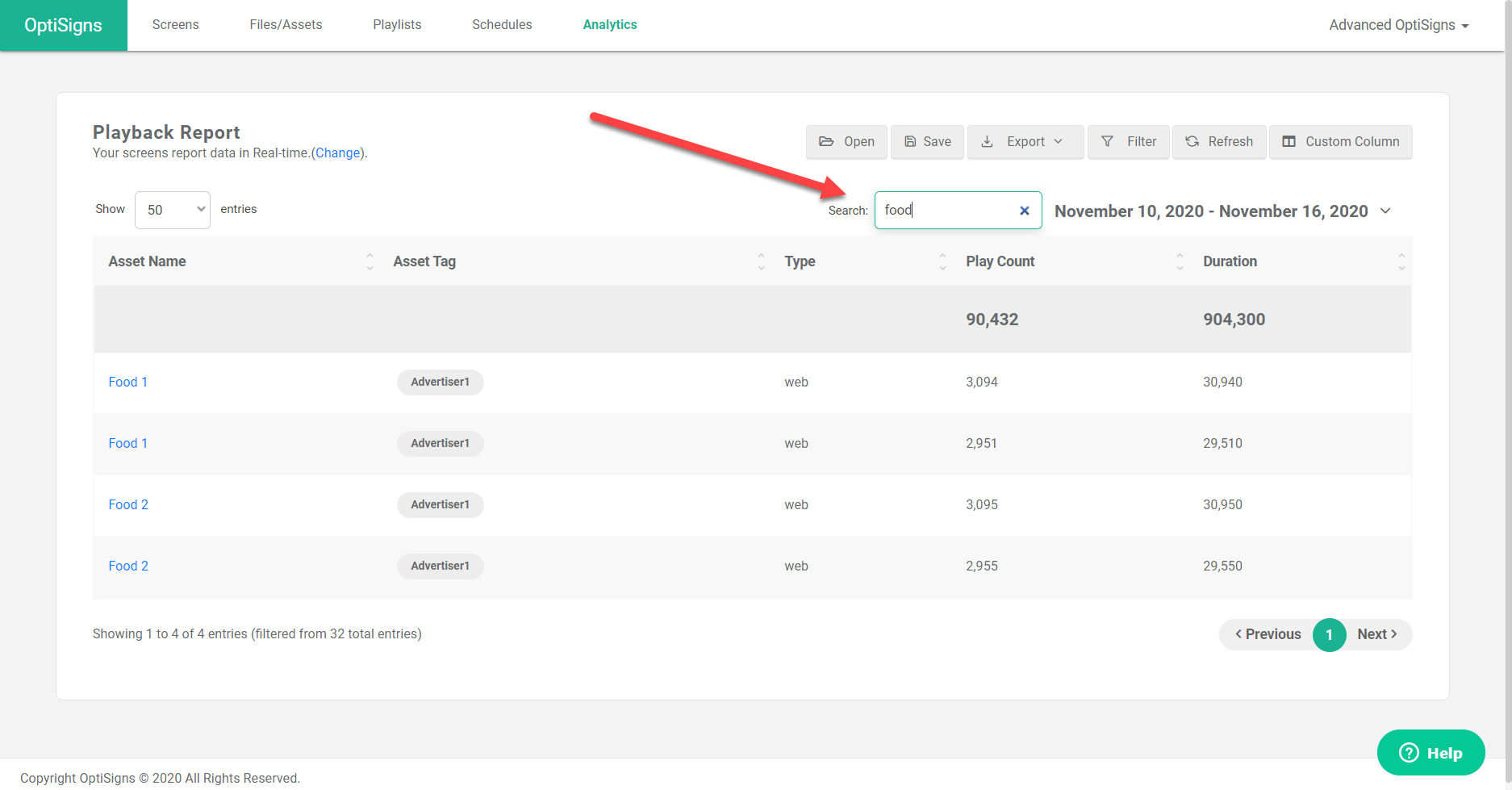Viewport: 1512px width, 790px height.
Task: Switch to the Playlists tab
Action: click(x=397, y=25)
